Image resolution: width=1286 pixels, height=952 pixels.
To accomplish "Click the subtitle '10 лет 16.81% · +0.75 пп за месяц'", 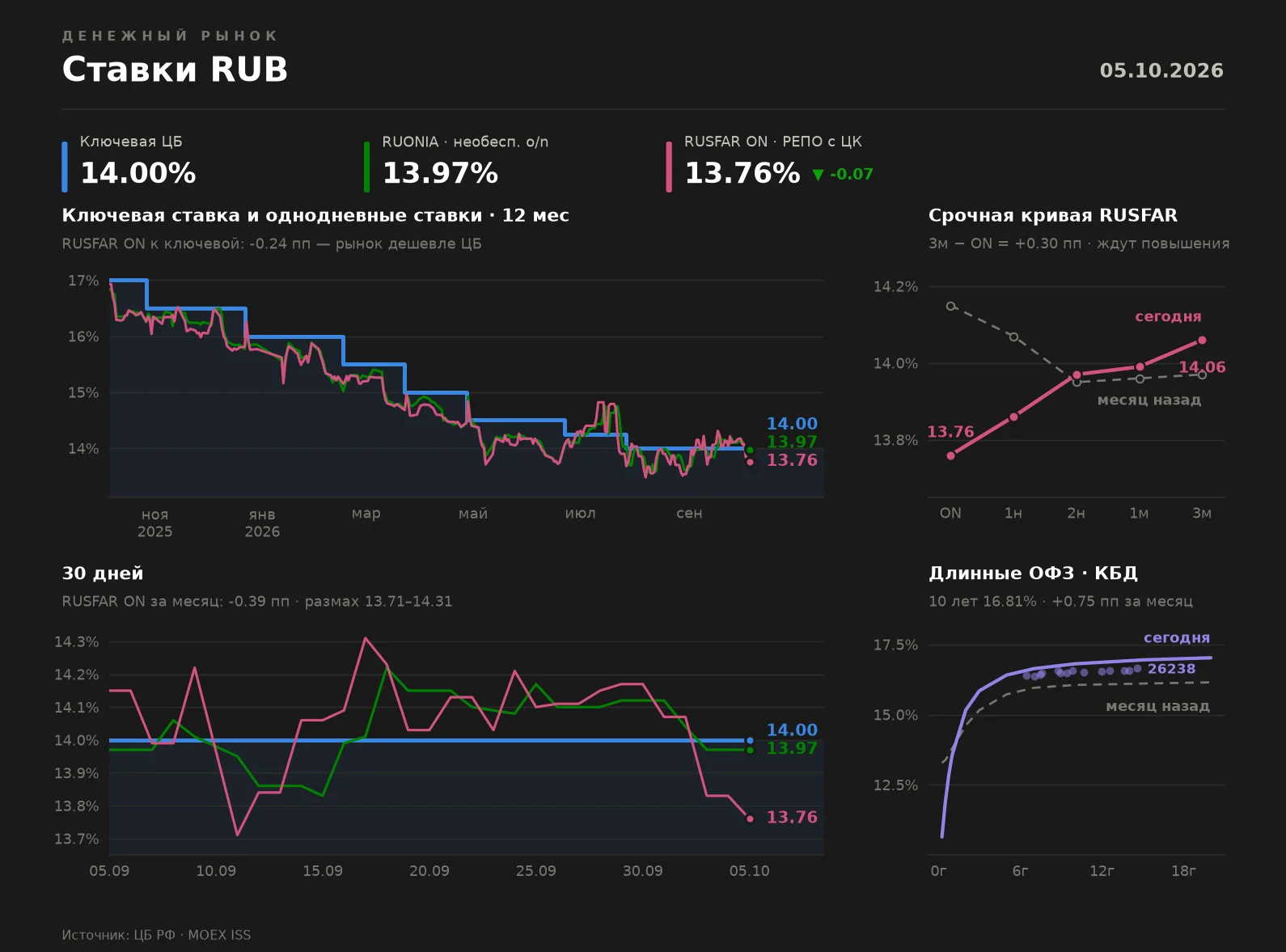I will click(1060, 601).
